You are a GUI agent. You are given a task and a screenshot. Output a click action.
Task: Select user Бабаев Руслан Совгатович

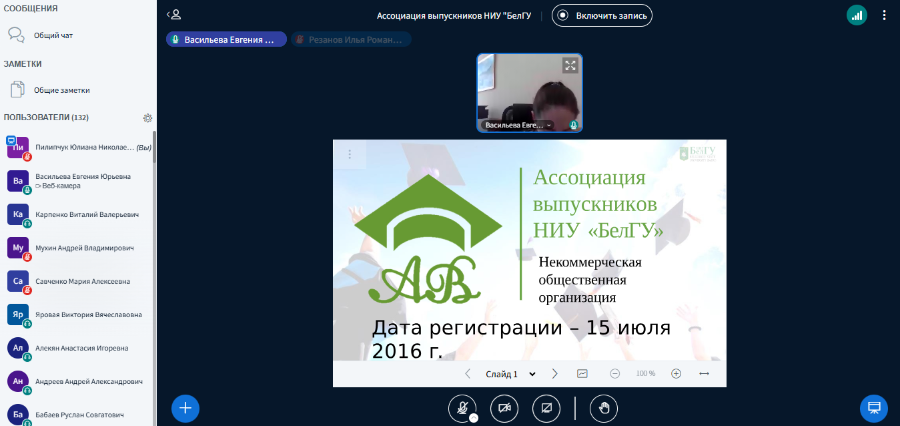pos(79,415)
